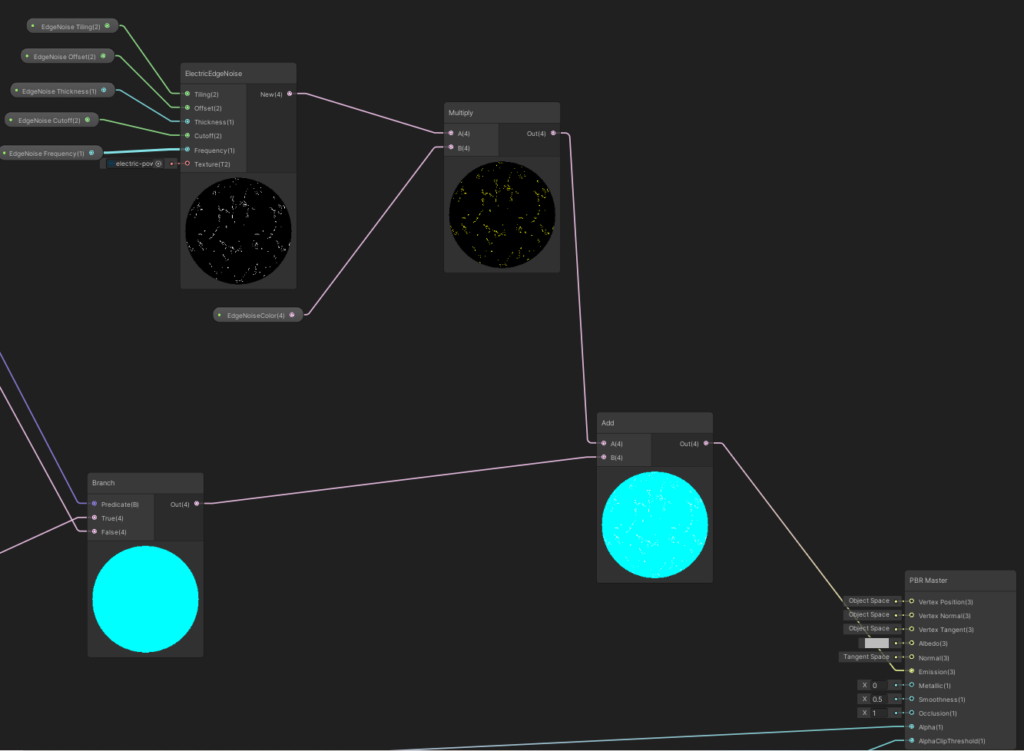Screen dimensions: 1024x751
Task: Click the Branch Predicate(B) input port
Action: click(95, 504)
